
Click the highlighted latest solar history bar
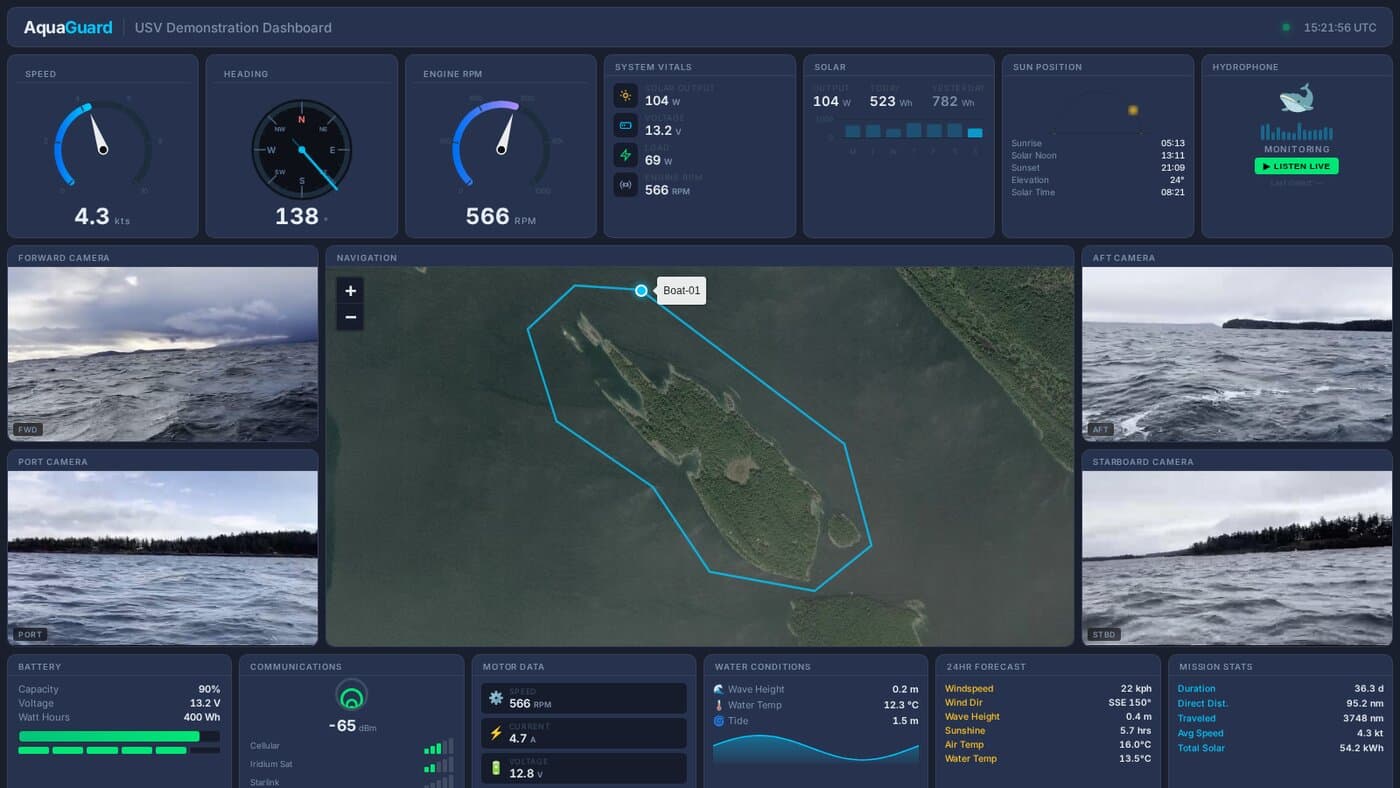click(x=975, y=132)
